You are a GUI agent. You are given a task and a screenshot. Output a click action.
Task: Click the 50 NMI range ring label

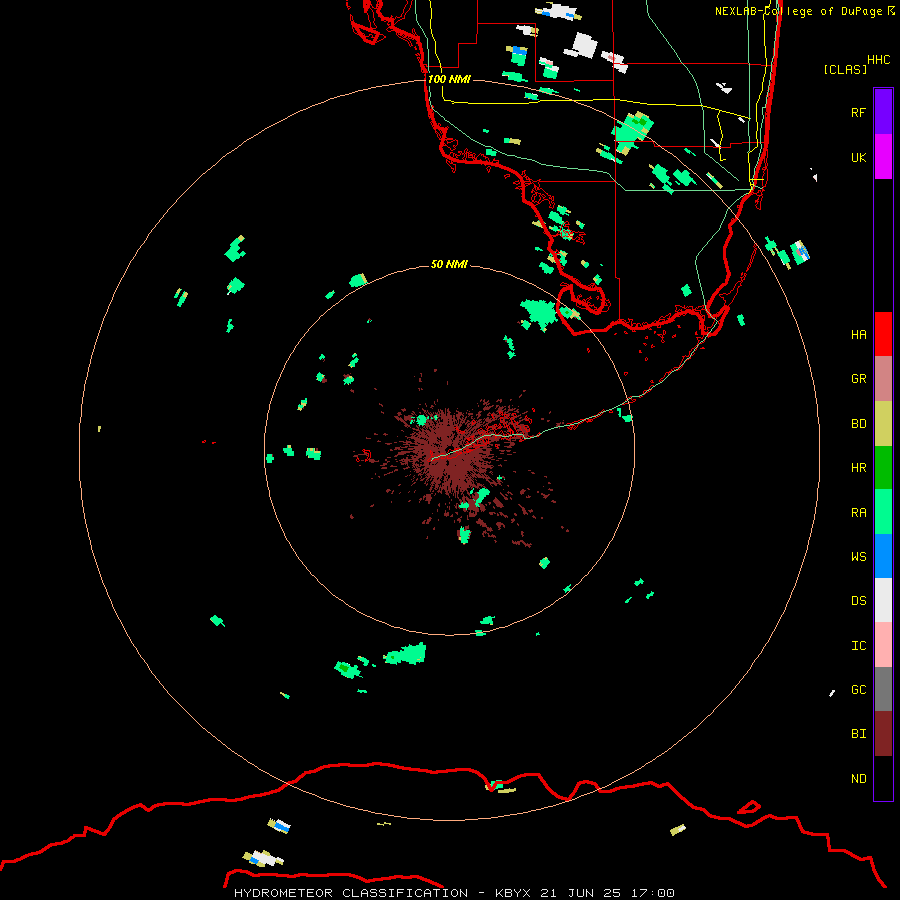tap(449, 264)
